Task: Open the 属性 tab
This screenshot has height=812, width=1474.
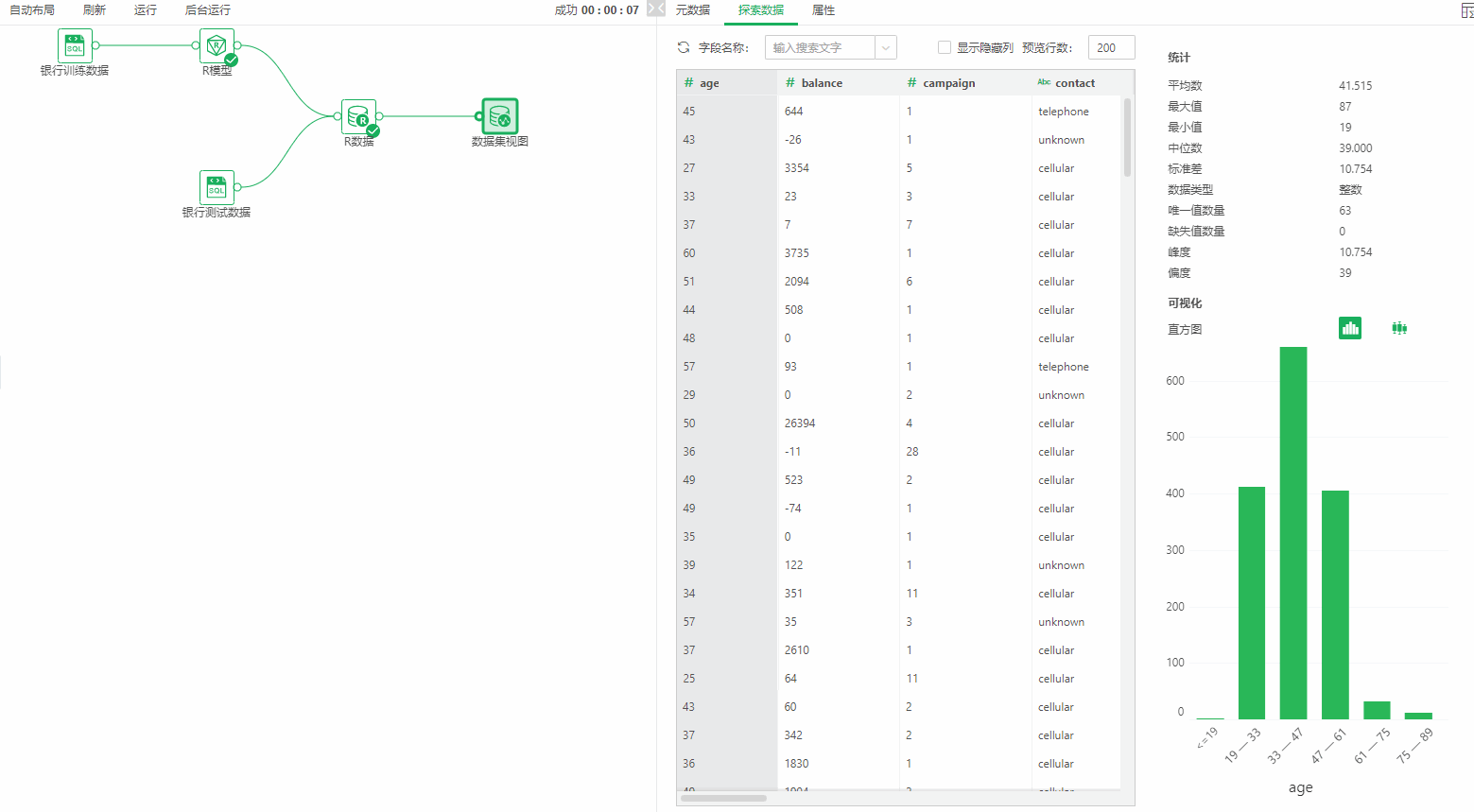Action: click(x=823, y=10)
